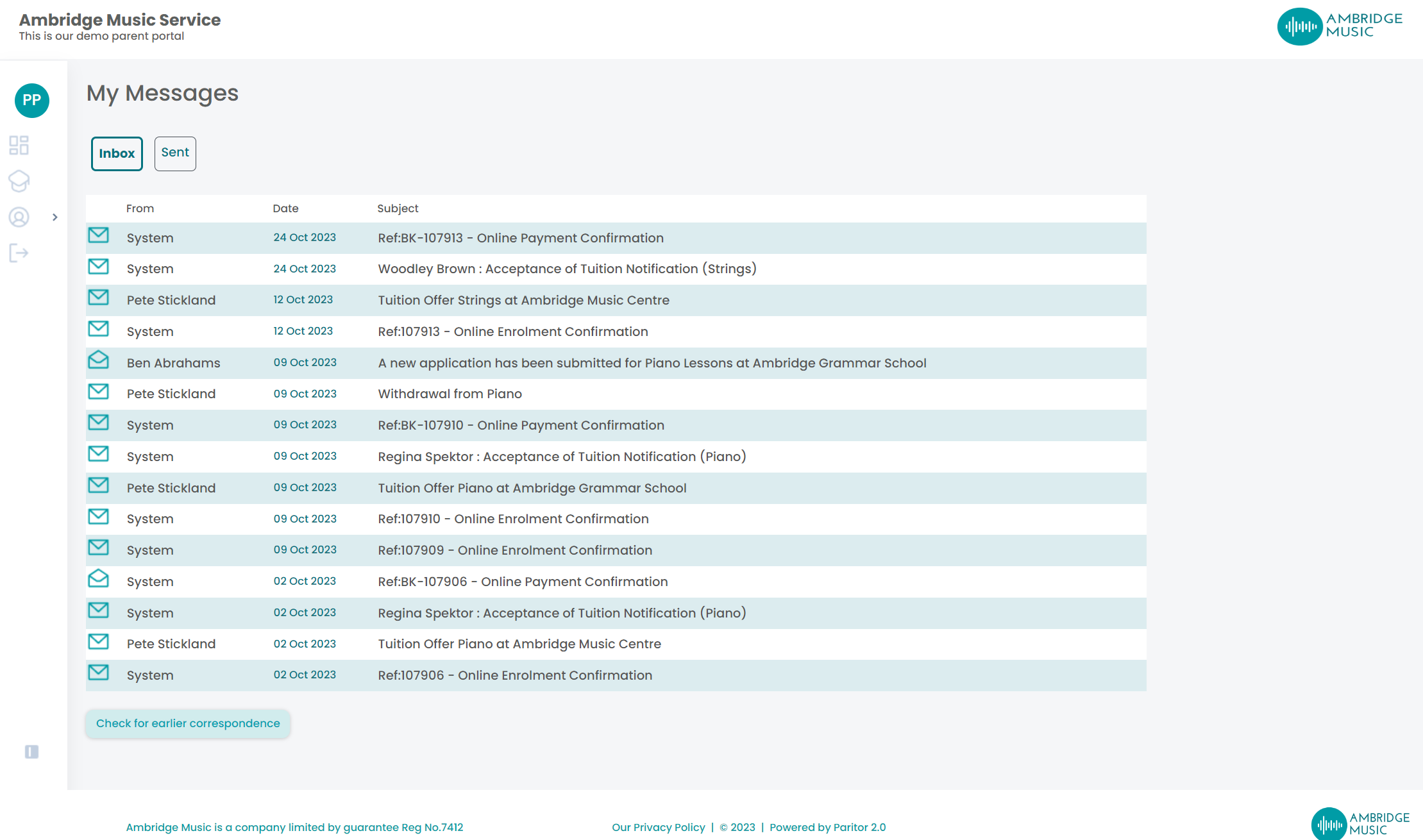Open subject Ref:BK-107913 - Online Payment Confirmation
This screenshot has height=840, width=1423.
click(x=521, y=239)
